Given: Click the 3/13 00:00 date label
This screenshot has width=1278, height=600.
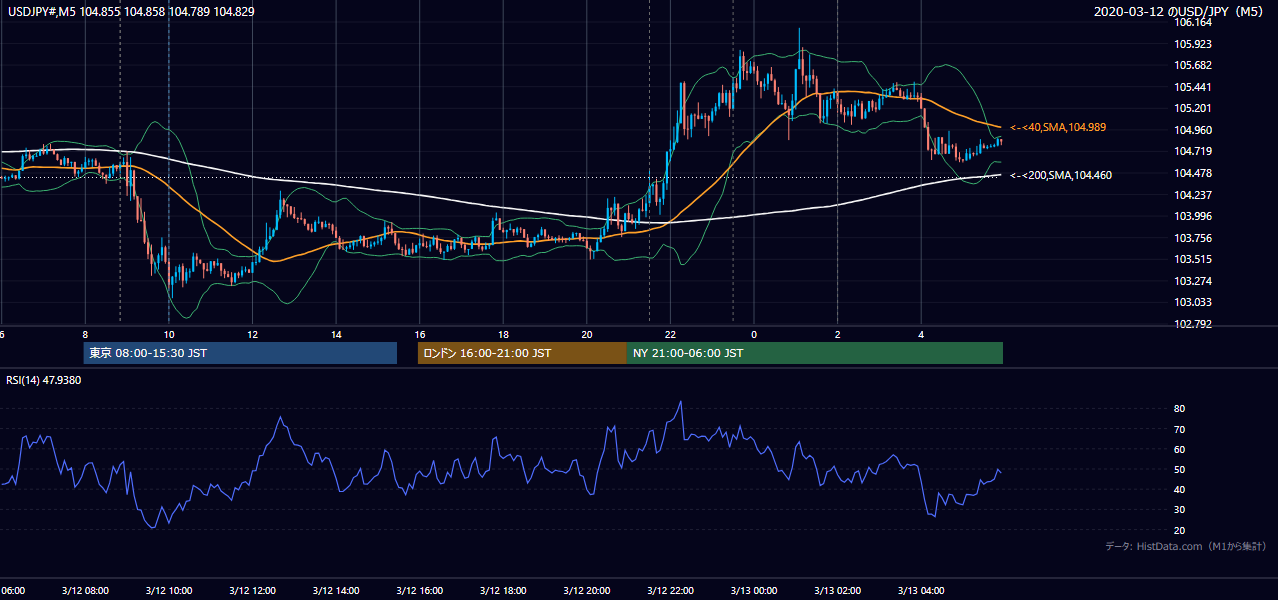Looking at the screenshot, I should [753, 590].
